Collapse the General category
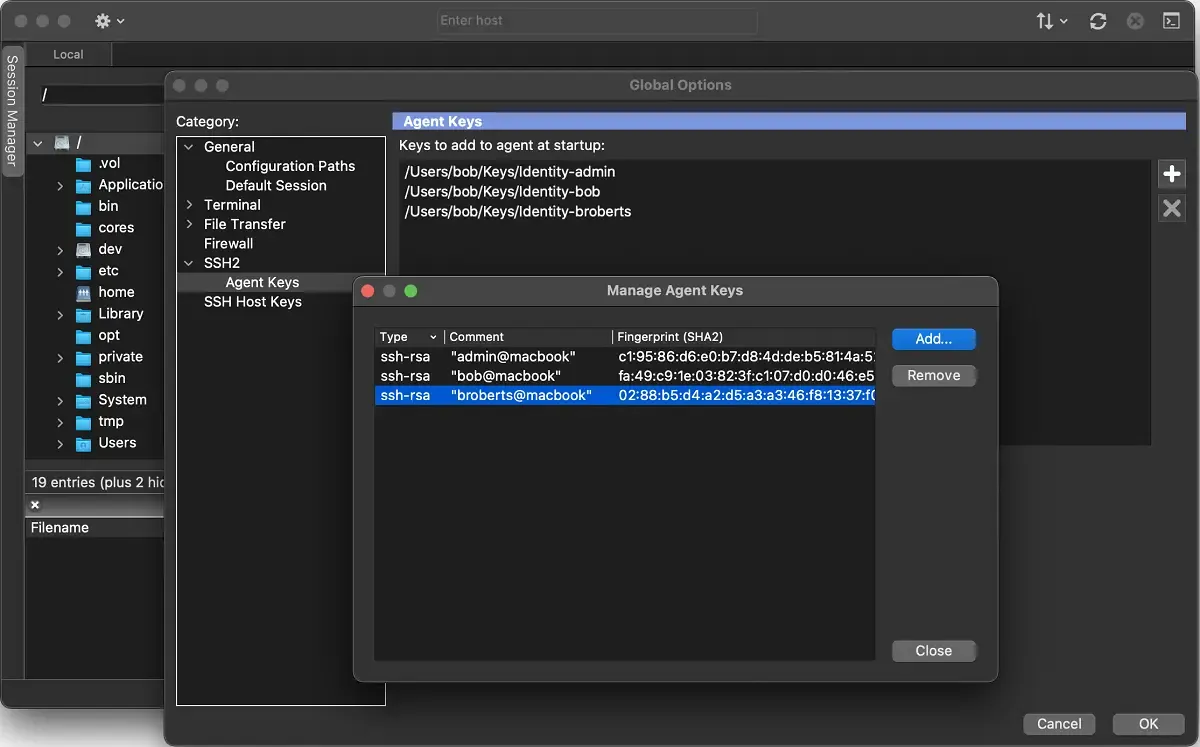This screenshot has height=747, width=1200. tap(190, 147)
